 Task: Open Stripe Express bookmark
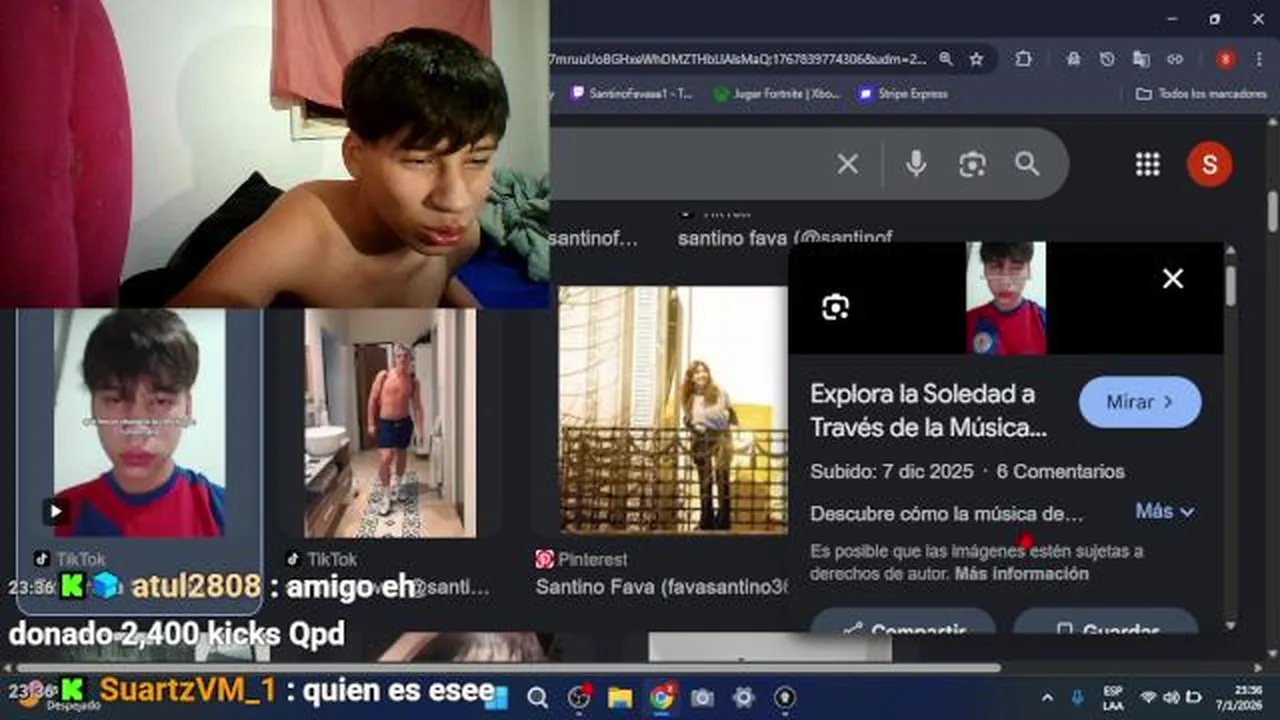click(x=903, y=93)
